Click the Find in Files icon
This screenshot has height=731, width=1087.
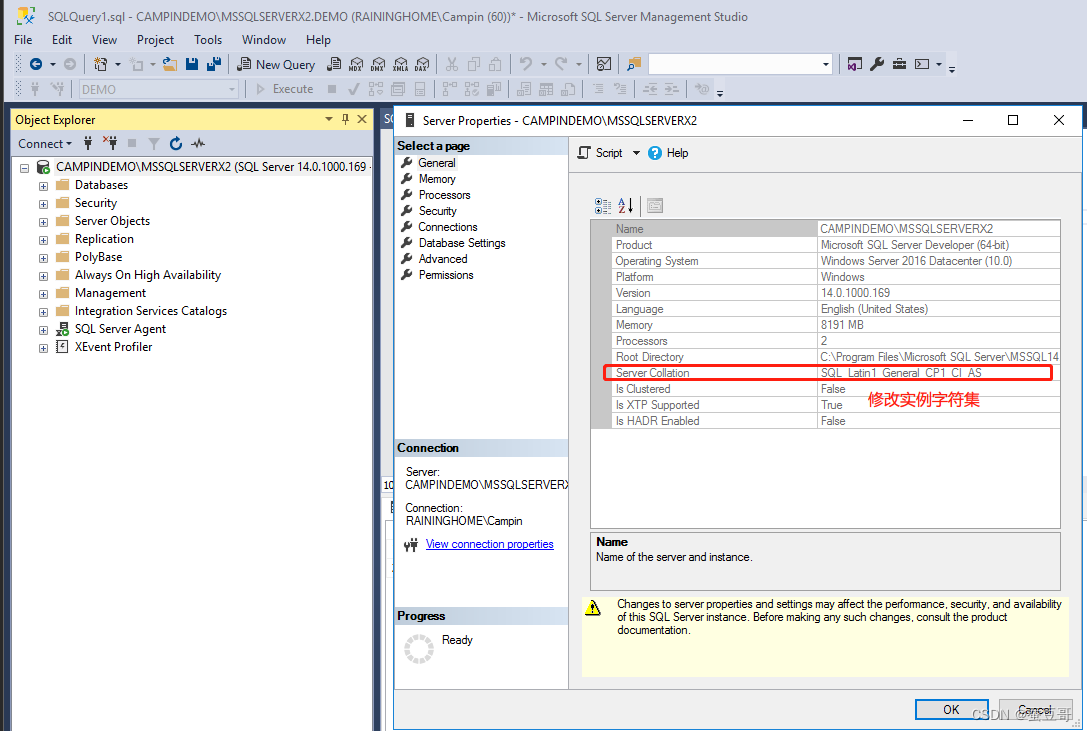pos(634,64)
